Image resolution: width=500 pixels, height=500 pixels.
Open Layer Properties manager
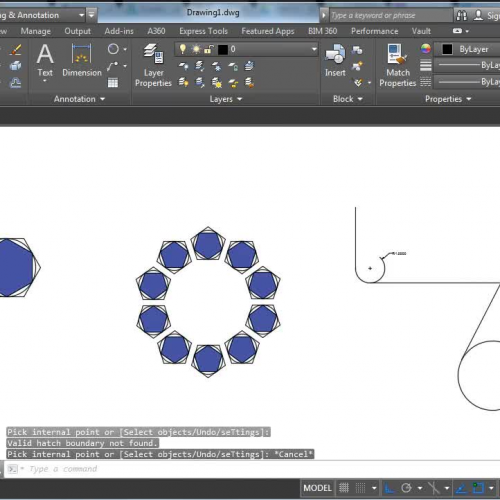(153, 65)
